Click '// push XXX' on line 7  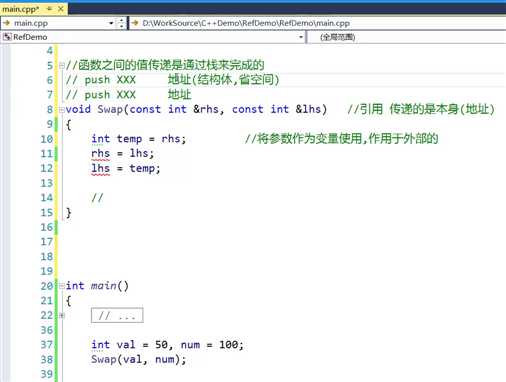point(101,95)
